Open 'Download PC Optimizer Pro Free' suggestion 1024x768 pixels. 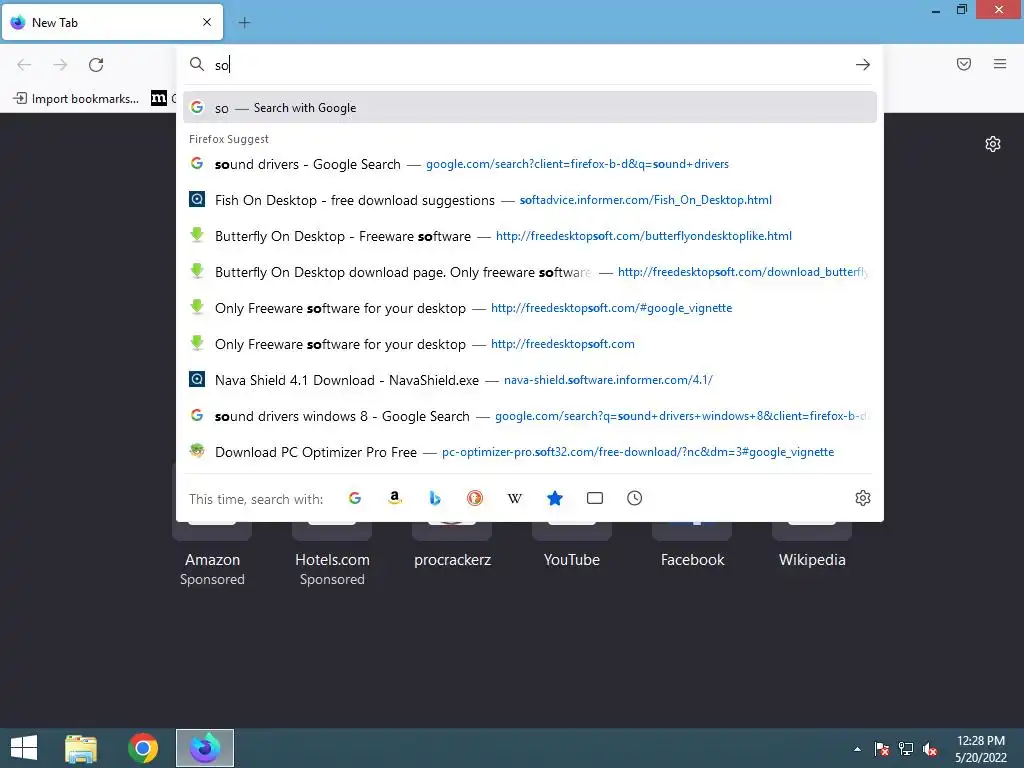tap(530, 452)
